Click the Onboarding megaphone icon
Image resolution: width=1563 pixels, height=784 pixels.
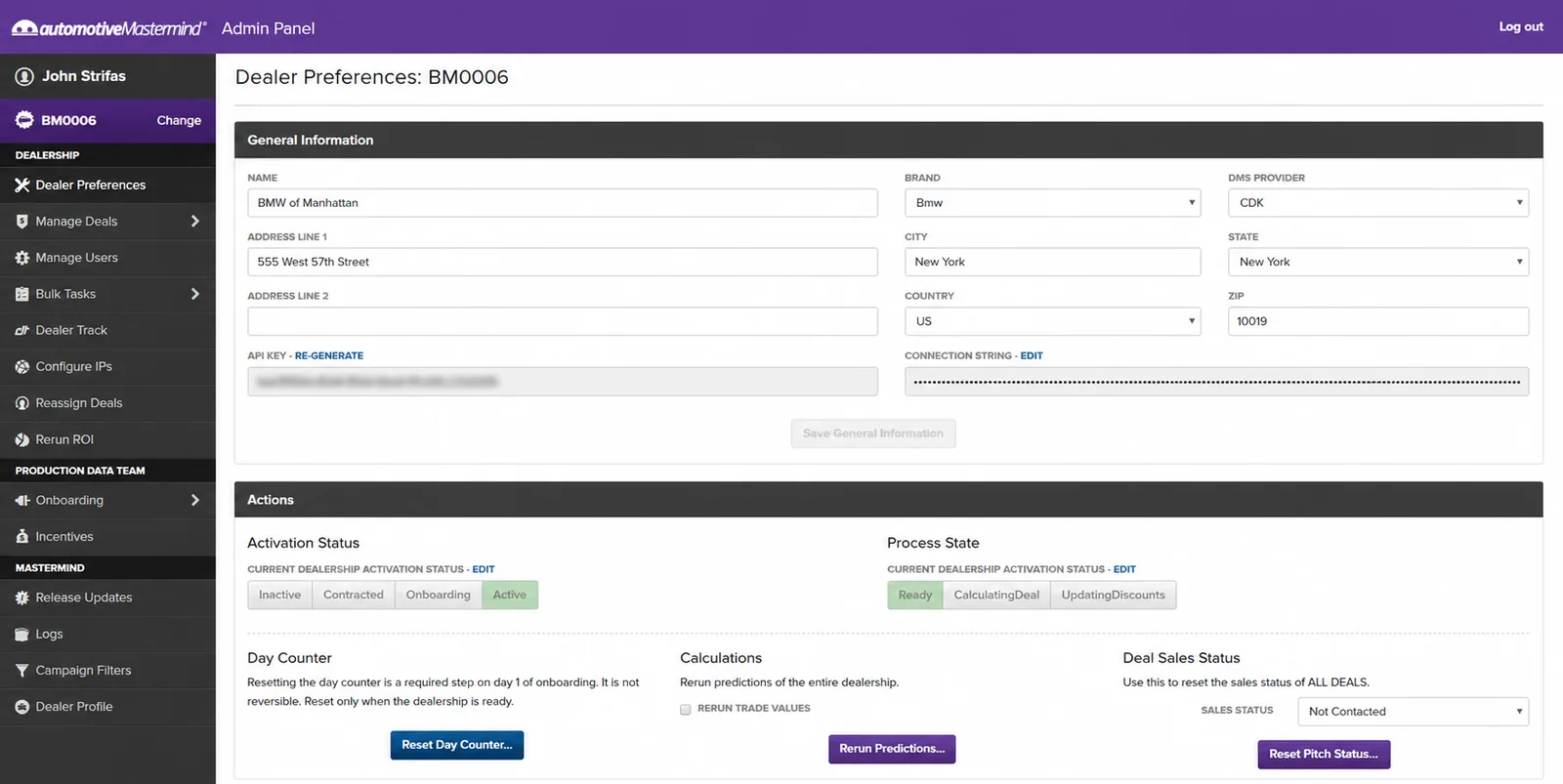(22, 500)
